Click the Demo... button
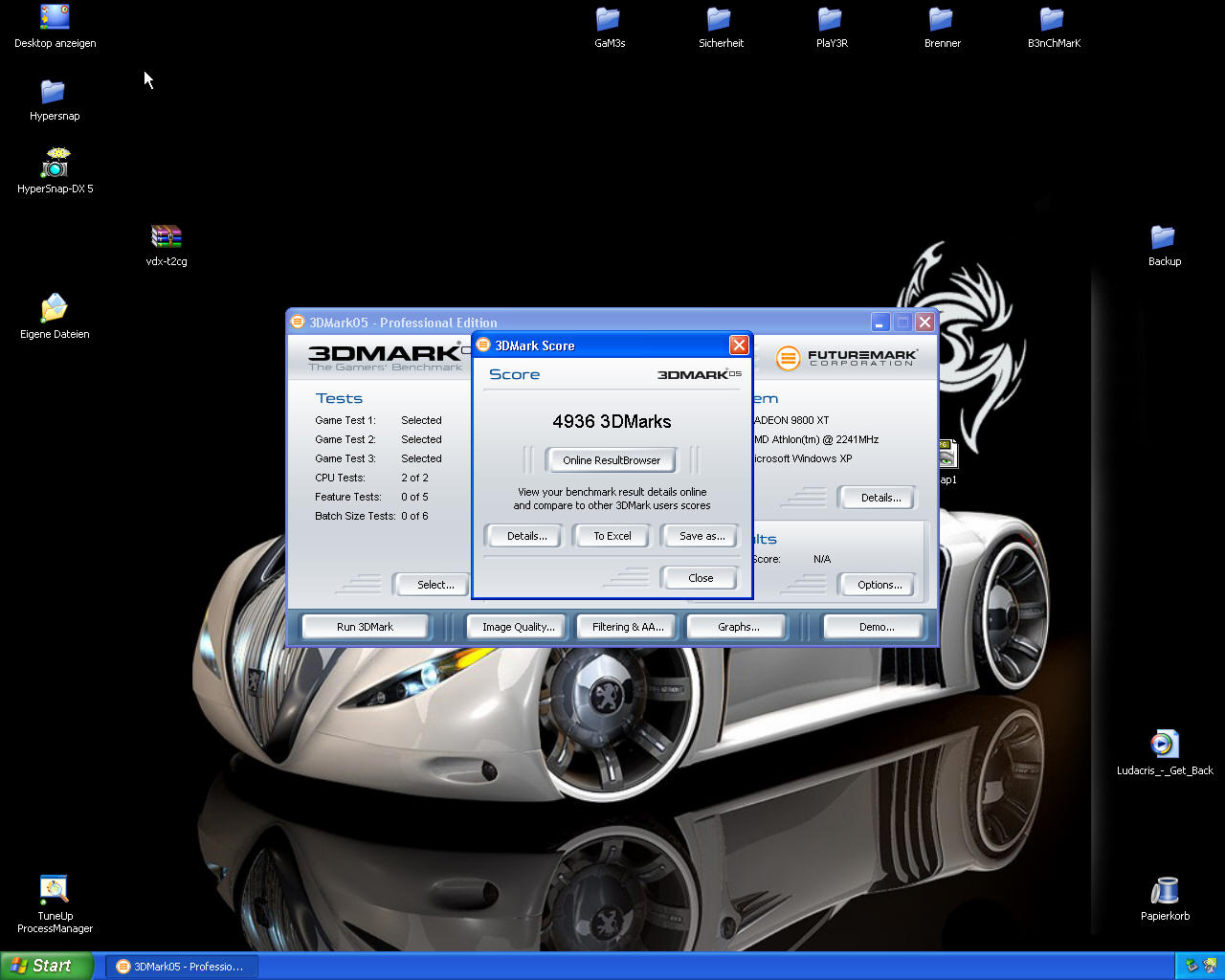Viewport: 1225px width, 980px height. 876,627
